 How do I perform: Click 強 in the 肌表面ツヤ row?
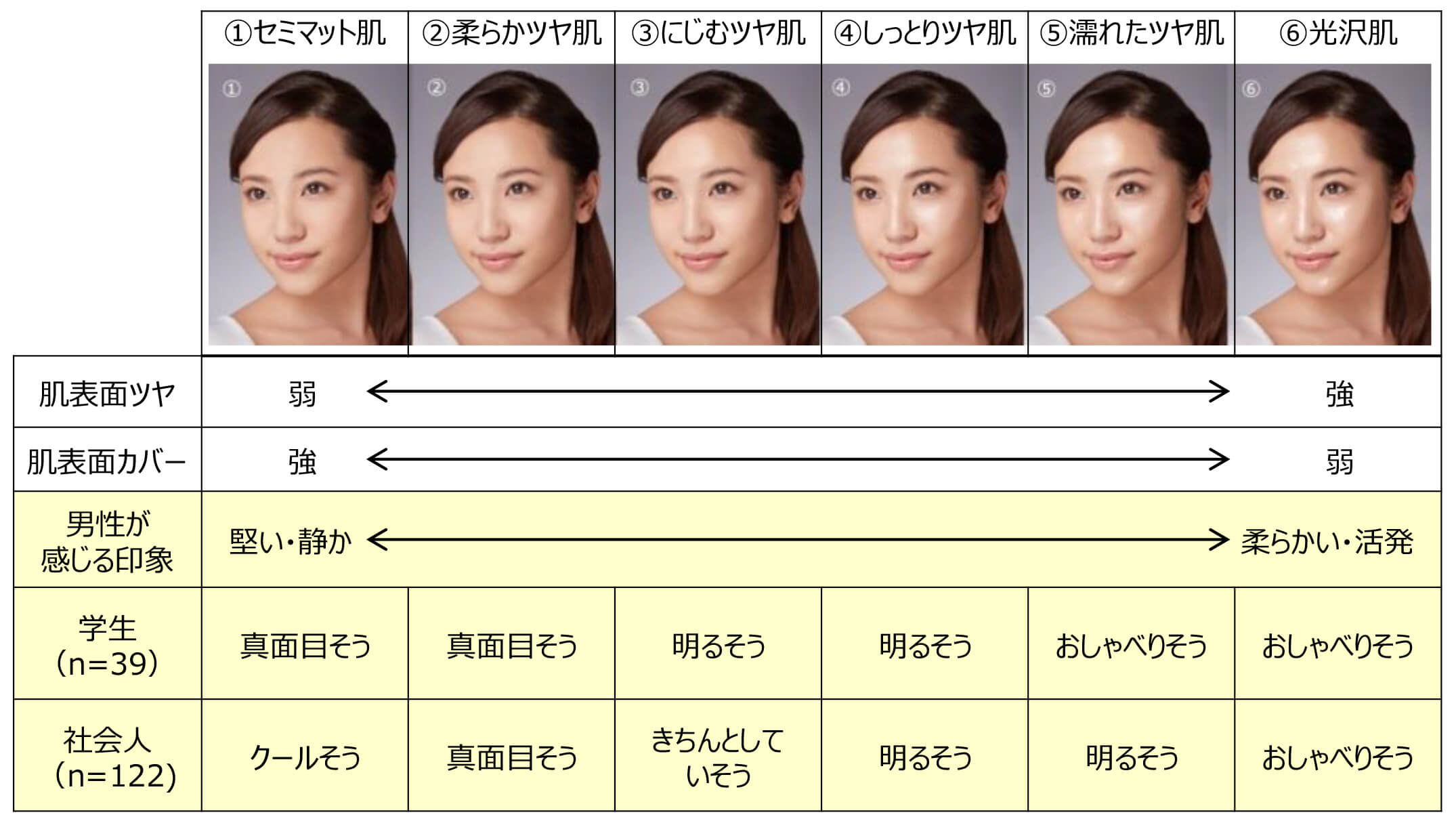(x=1340, y=394)
